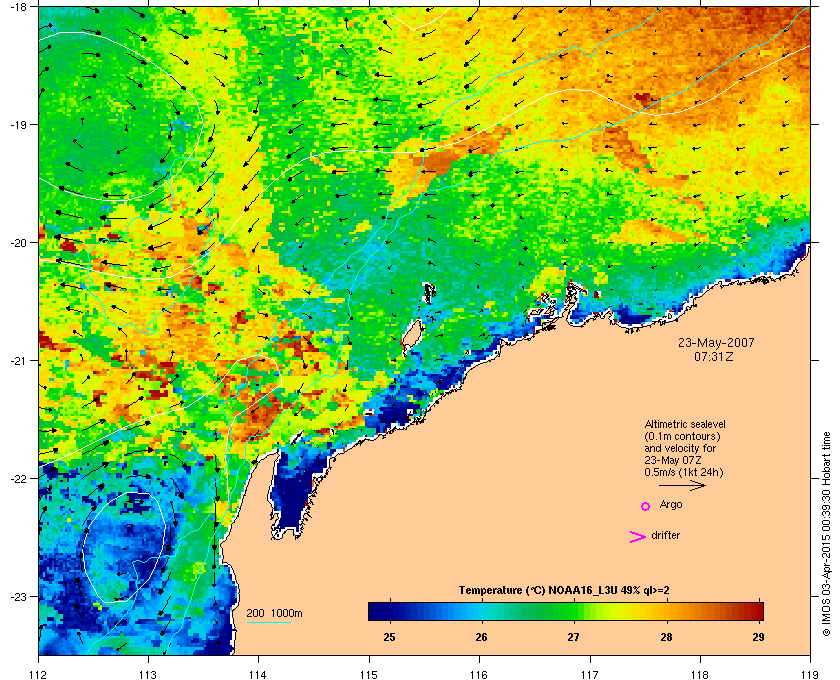Click the colorbar tick label 26

482,637
